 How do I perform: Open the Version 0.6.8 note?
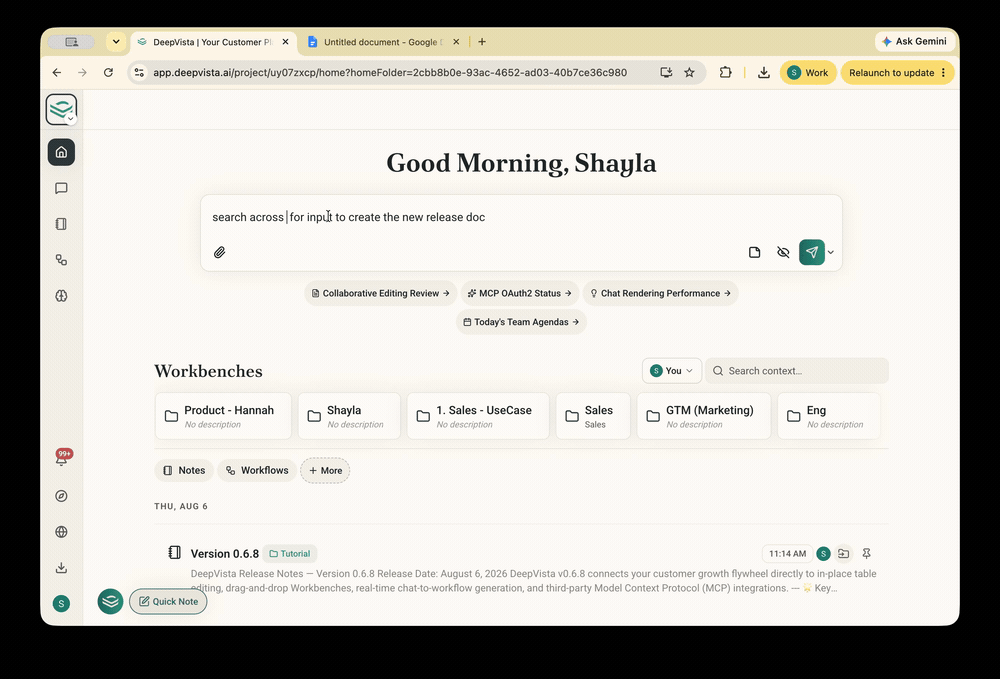tap(224, 553)
